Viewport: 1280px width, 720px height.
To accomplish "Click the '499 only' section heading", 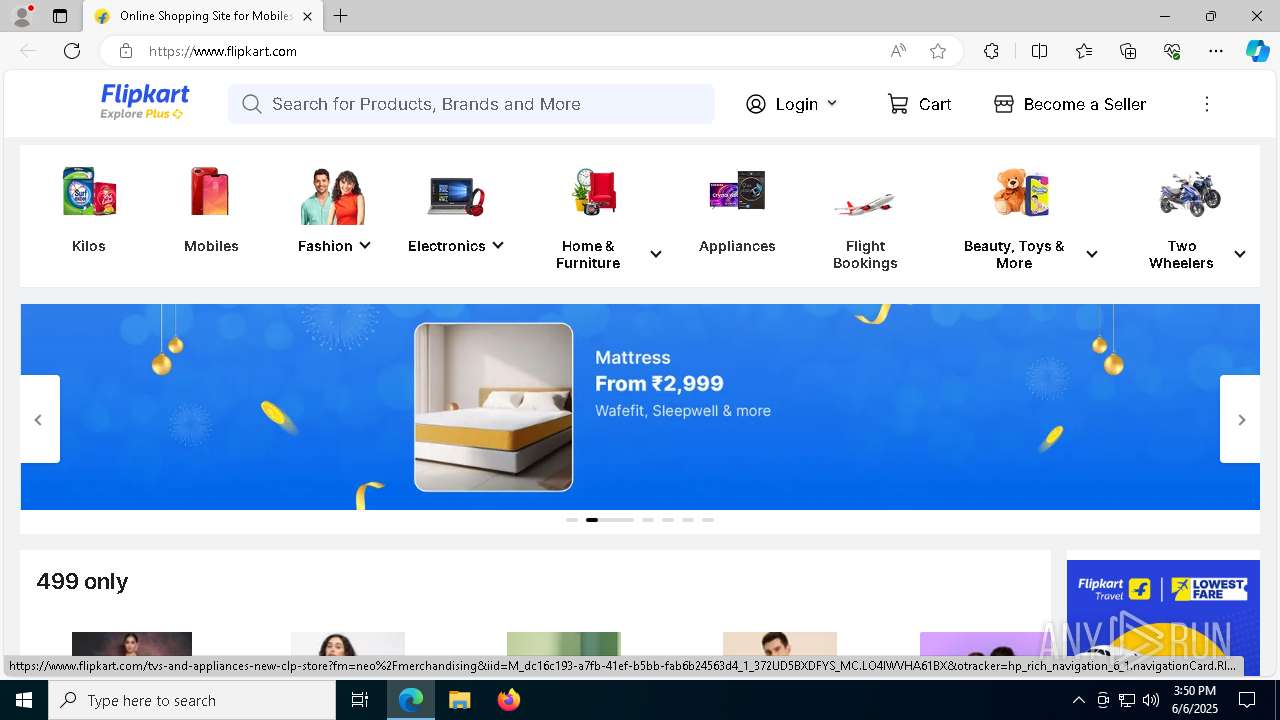I will tap(82, 581).
